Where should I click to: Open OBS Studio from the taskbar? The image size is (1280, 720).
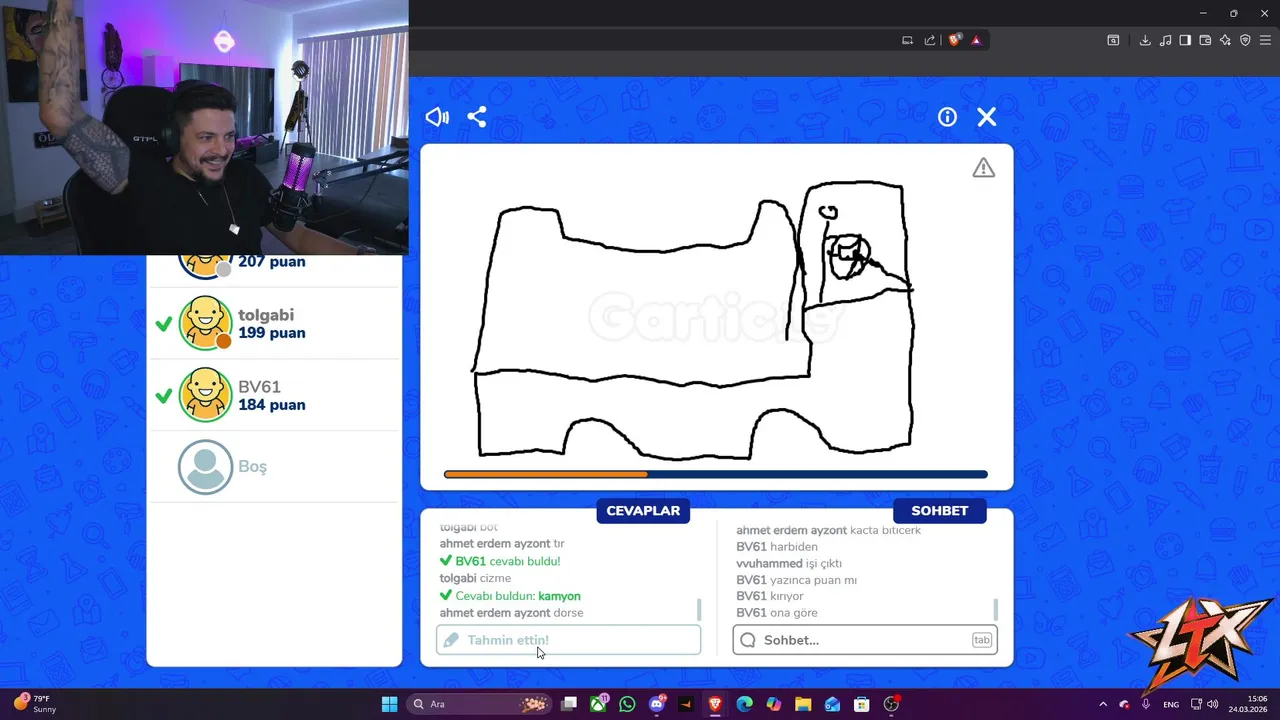tap(891, 704)
